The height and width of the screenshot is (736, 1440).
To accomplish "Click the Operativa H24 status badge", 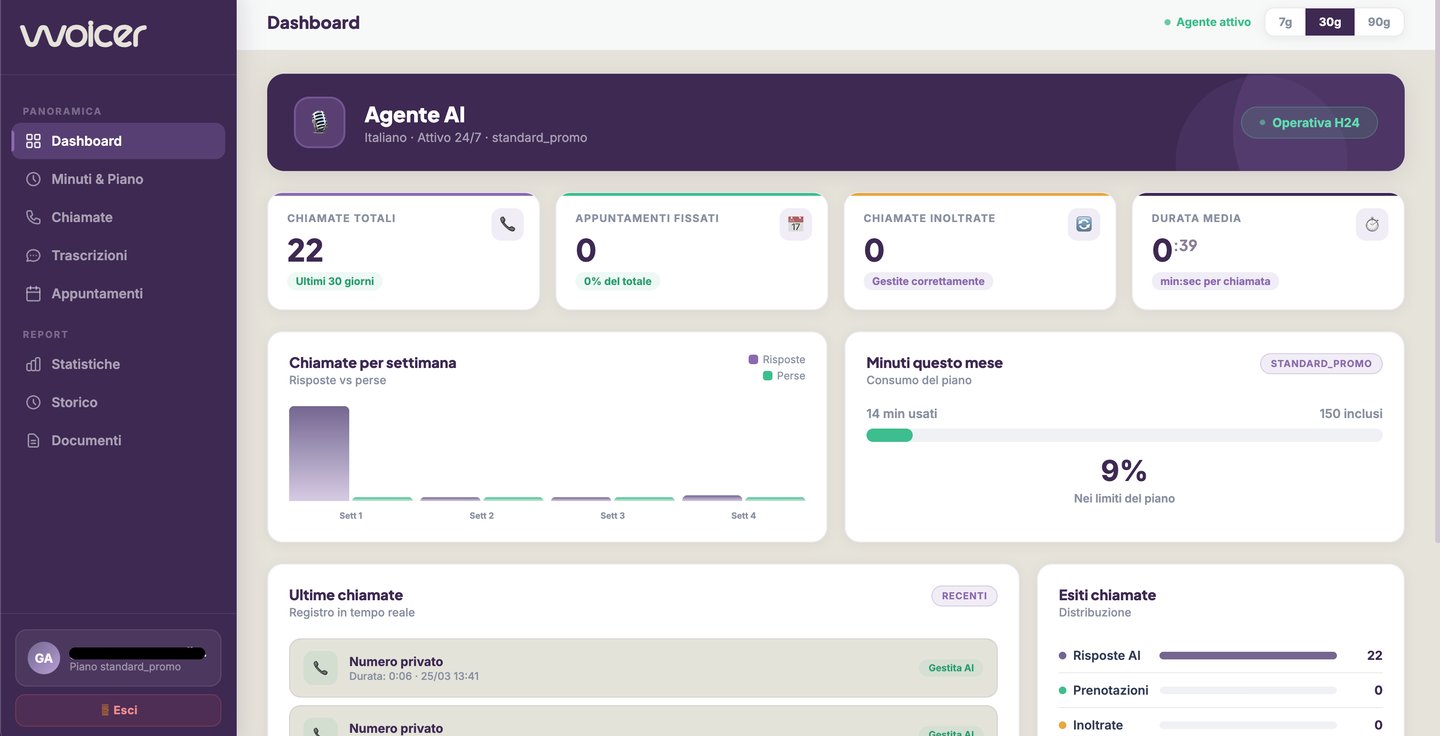I will (1309, 123).
